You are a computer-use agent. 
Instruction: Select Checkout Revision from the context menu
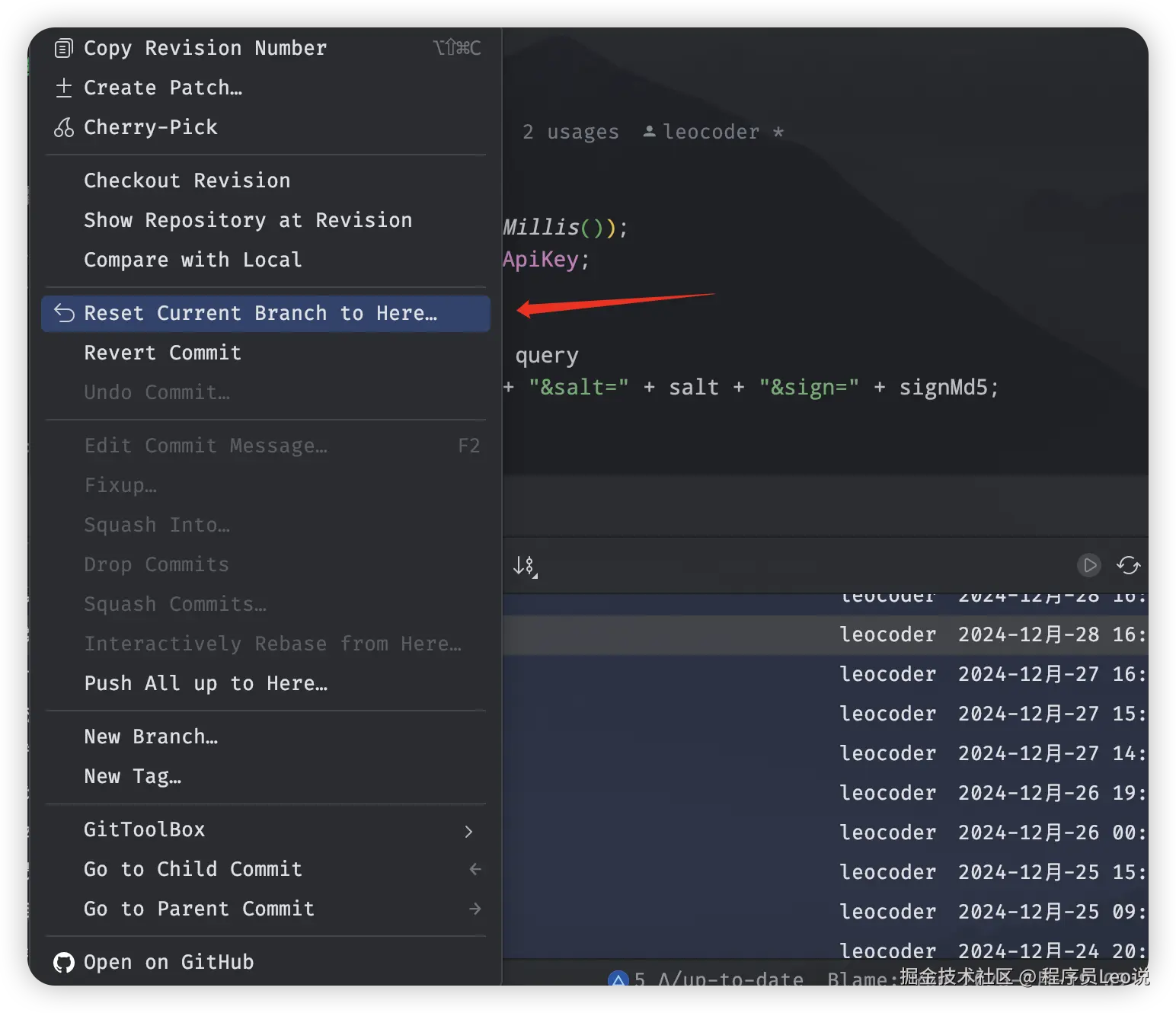pos(187,181)
